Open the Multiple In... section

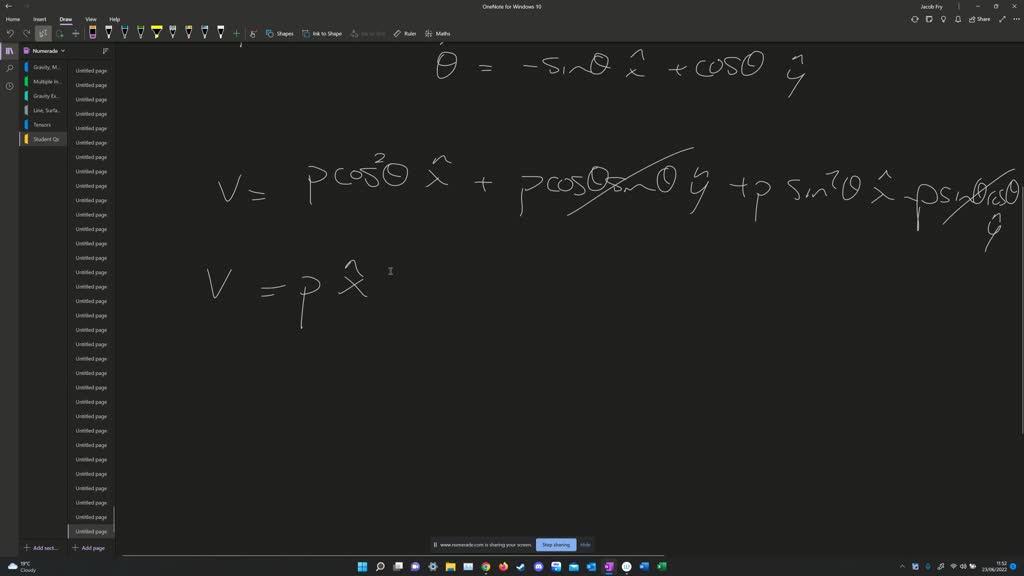pyautogui.click(x=45, y=82)
